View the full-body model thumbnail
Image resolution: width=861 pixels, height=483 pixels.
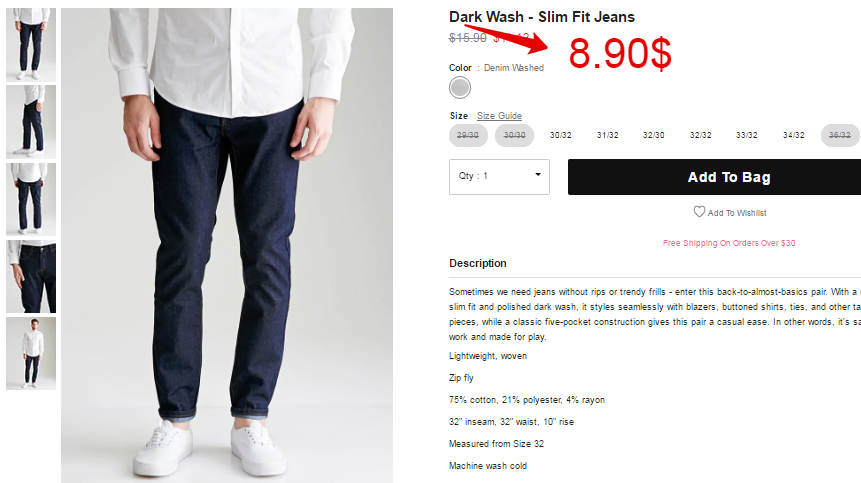point(31,353)
